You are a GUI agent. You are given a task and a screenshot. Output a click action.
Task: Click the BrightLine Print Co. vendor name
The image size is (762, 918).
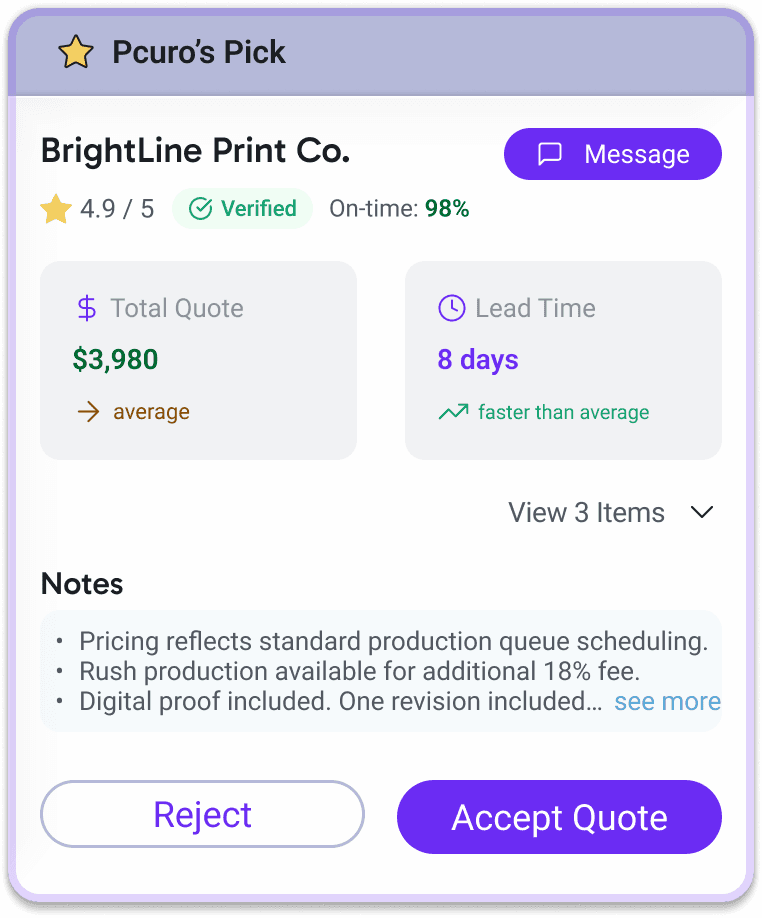click(x=195, y=151)
